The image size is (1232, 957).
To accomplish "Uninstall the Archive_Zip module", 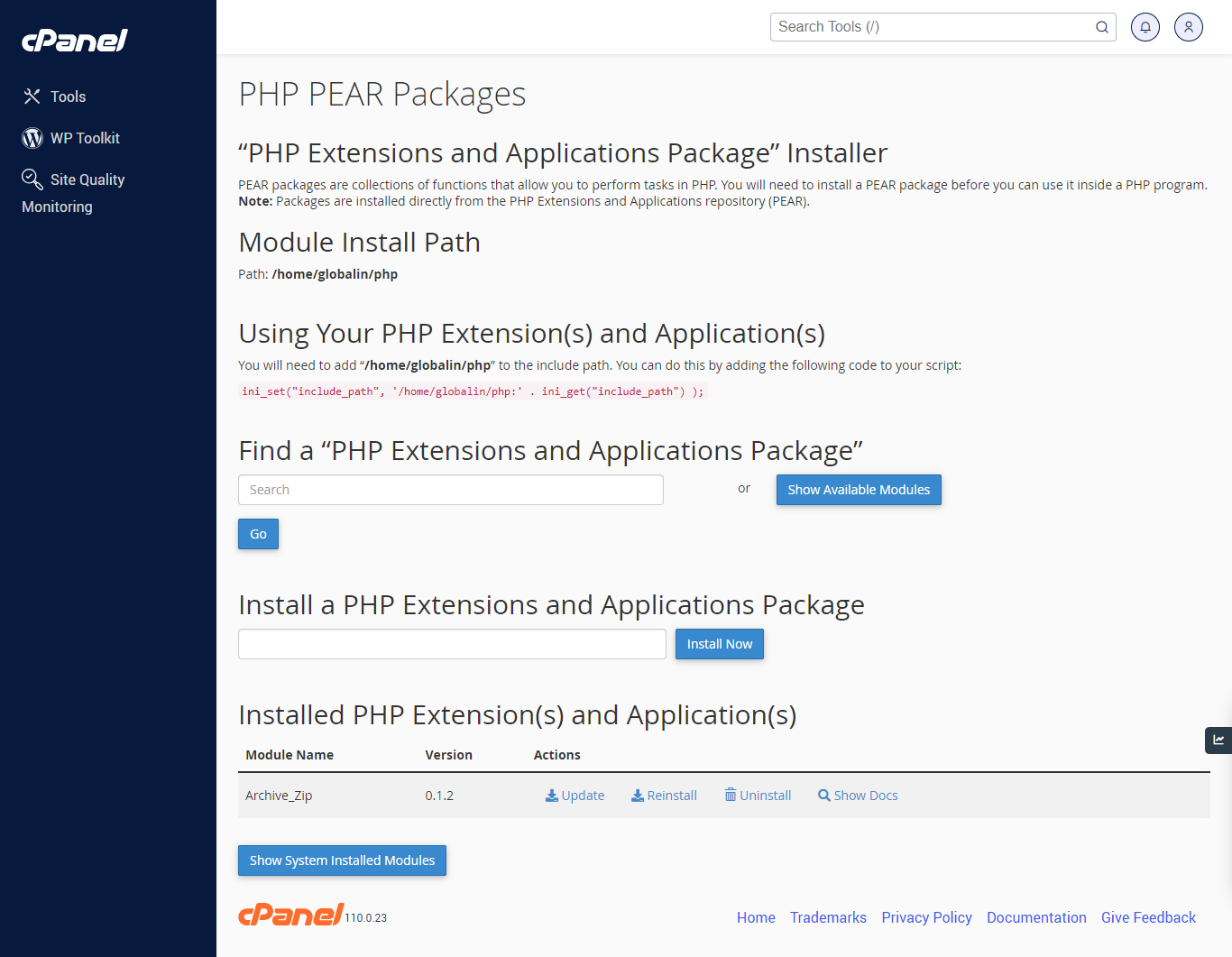I will (758, 796).
